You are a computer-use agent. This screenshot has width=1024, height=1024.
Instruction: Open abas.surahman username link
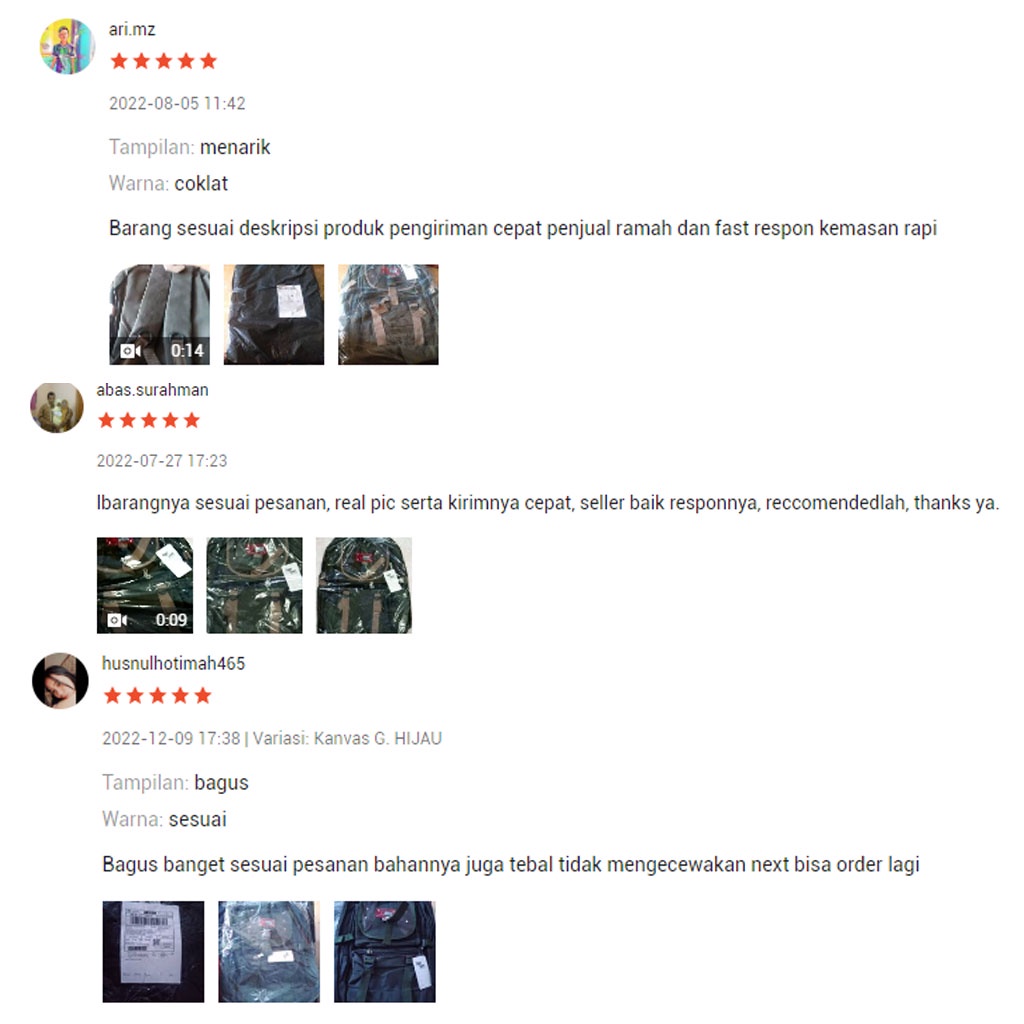(x=152, y=390)
